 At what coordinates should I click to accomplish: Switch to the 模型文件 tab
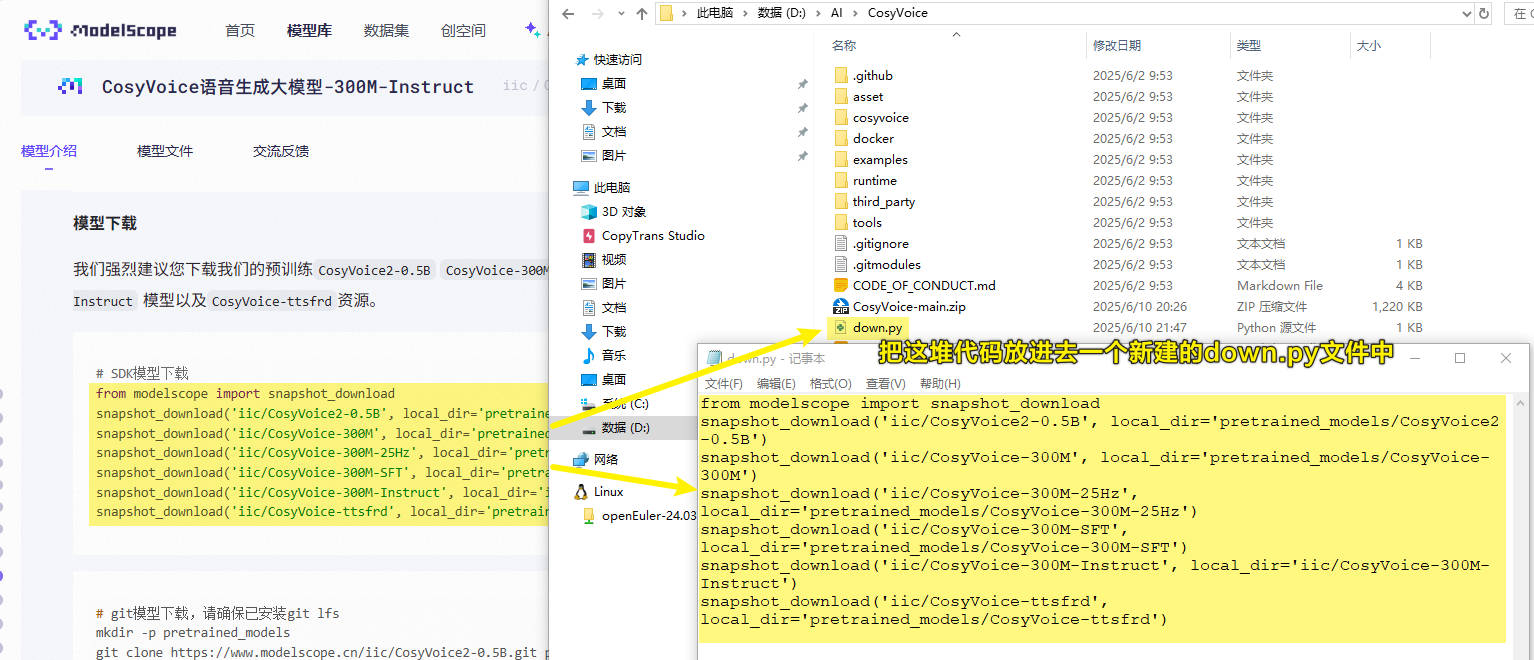[x=165, y=151]
